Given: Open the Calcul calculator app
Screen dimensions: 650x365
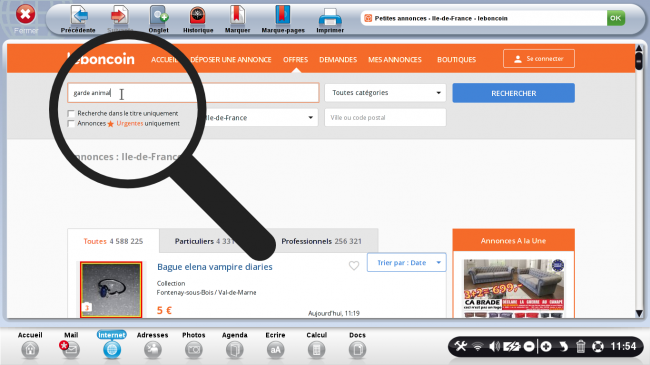Looking at the screenshot, I should pos(316,345).
